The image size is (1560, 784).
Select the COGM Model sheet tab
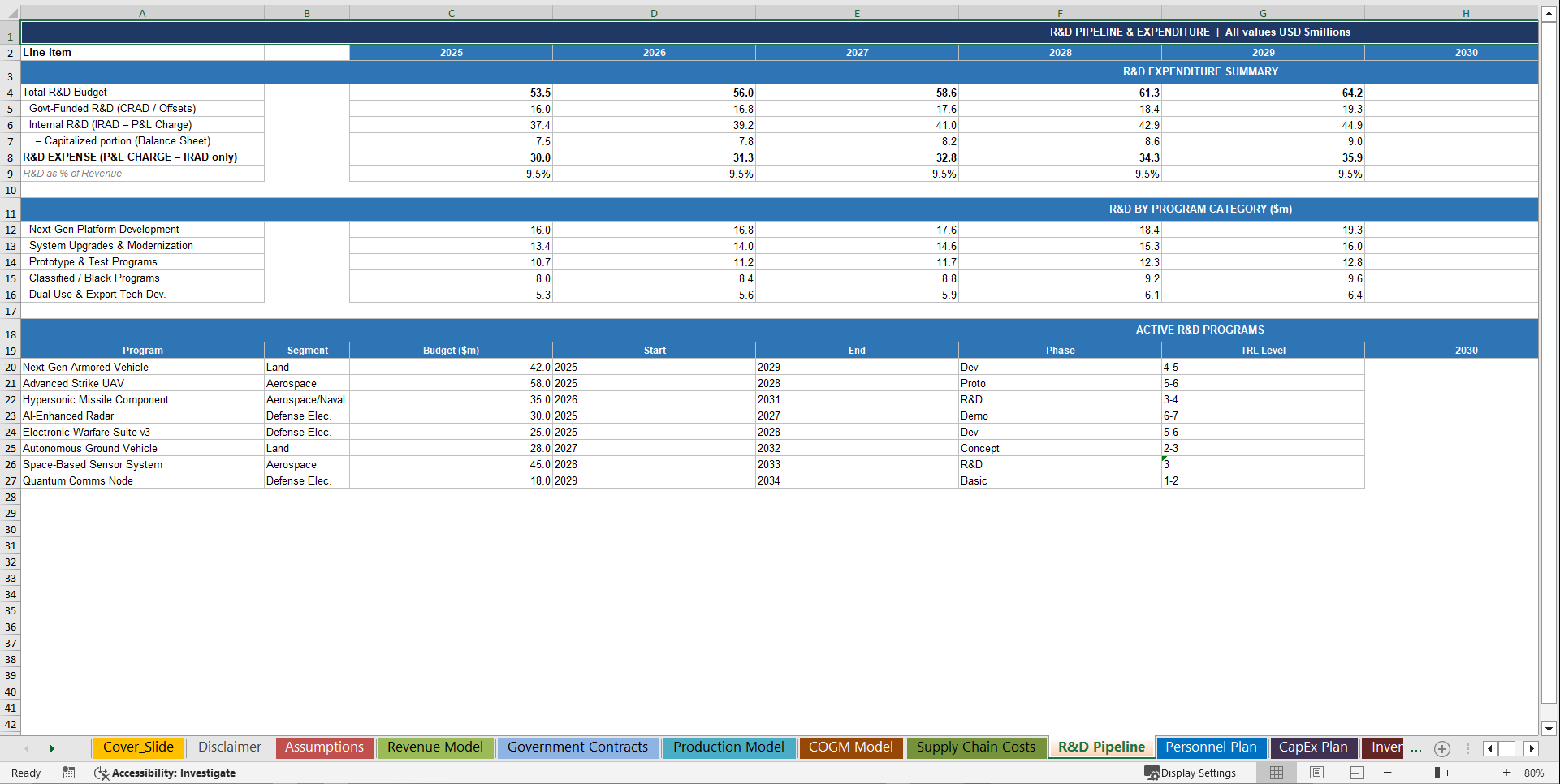click(x=850, y=747)
